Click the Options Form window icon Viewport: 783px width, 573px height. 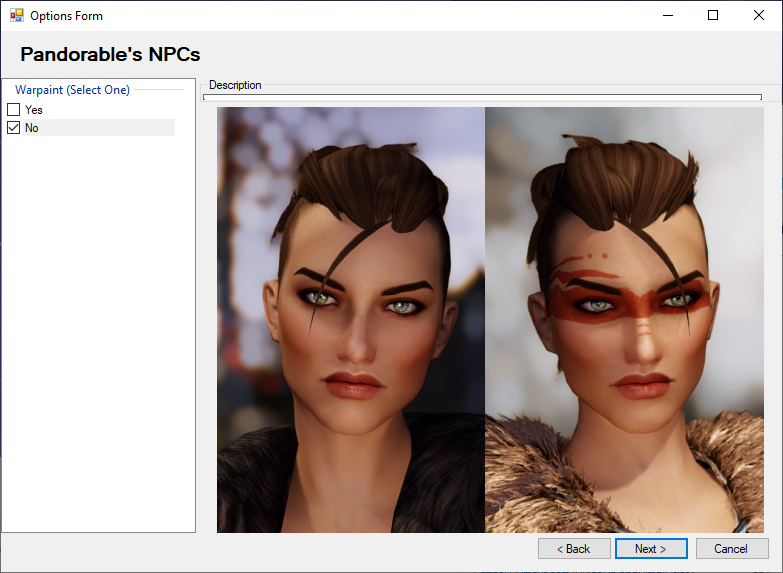click(16, 15)
